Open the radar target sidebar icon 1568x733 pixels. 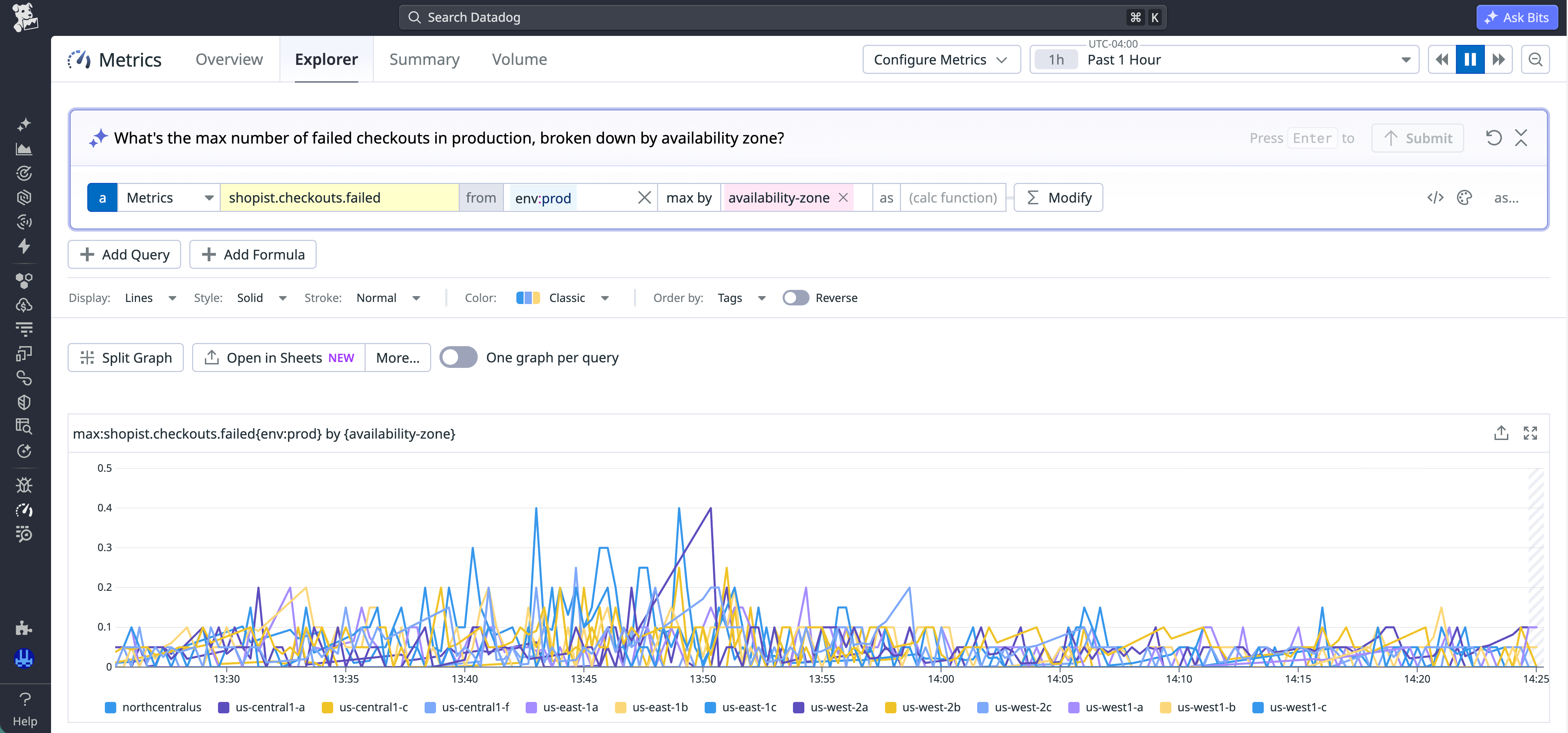[x=24, y=173]
